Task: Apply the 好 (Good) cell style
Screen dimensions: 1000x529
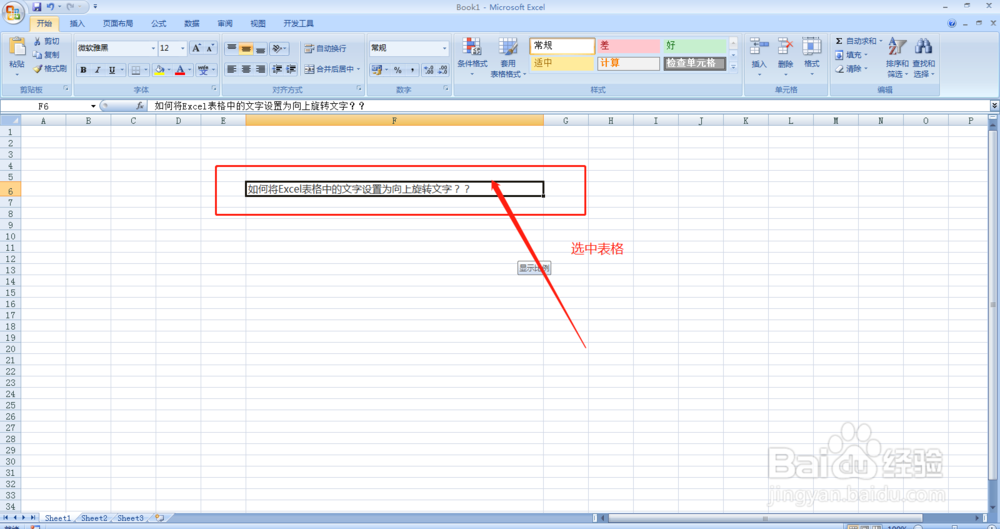Action: [x=695, y=46]
